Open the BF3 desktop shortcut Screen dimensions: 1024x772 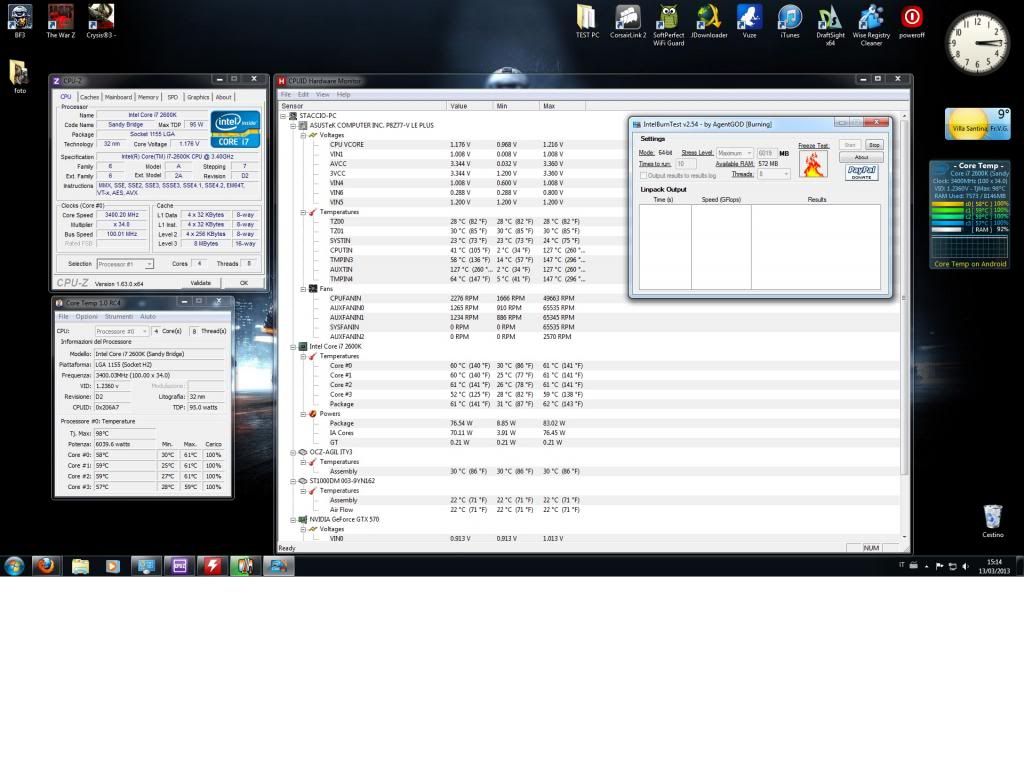coord(19,18)
